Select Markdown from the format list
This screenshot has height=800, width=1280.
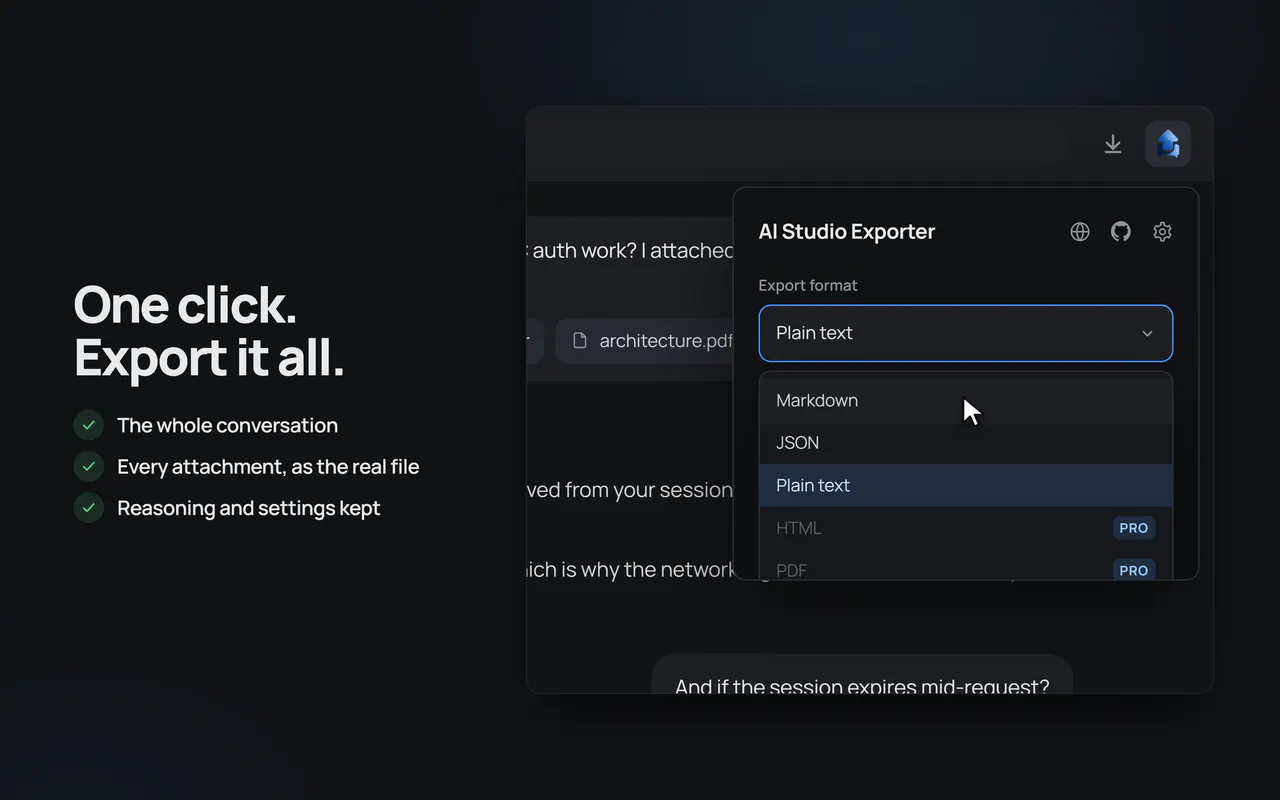[x=966, y=400]
